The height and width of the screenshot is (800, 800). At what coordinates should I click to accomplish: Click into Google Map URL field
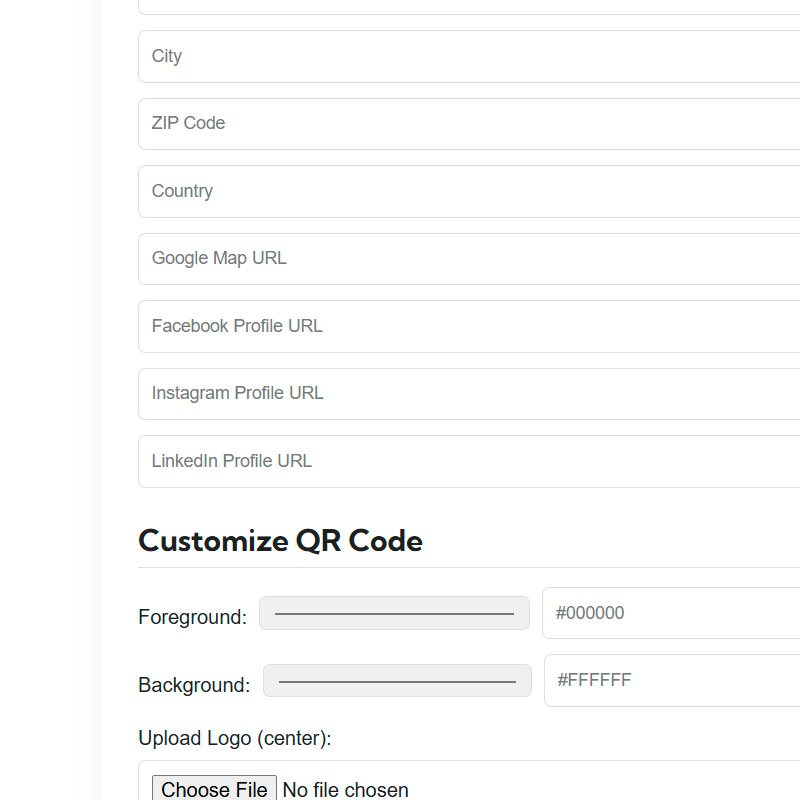tap(468, 259)
